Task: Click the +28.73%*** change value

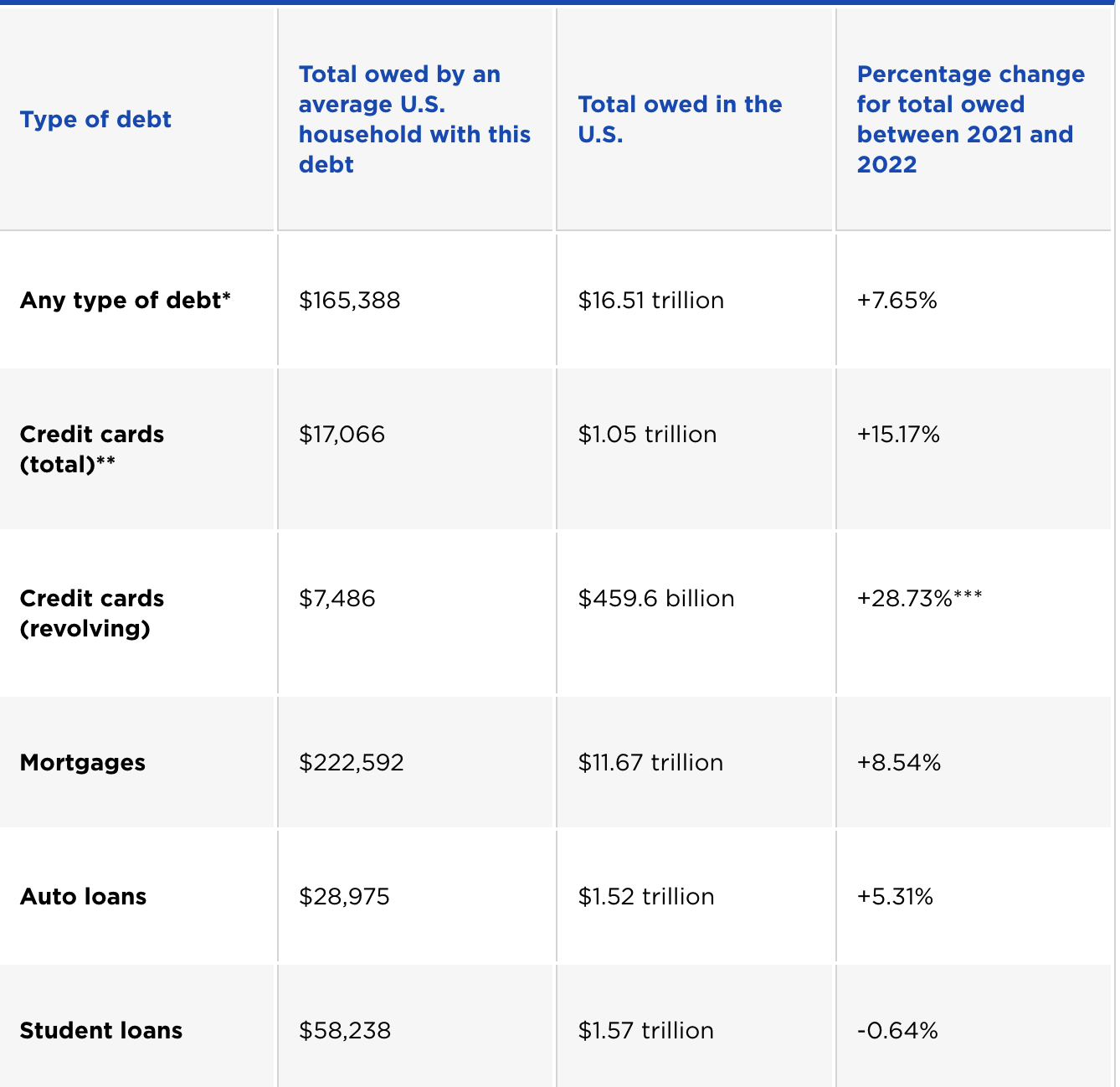Action: [919, 599]
